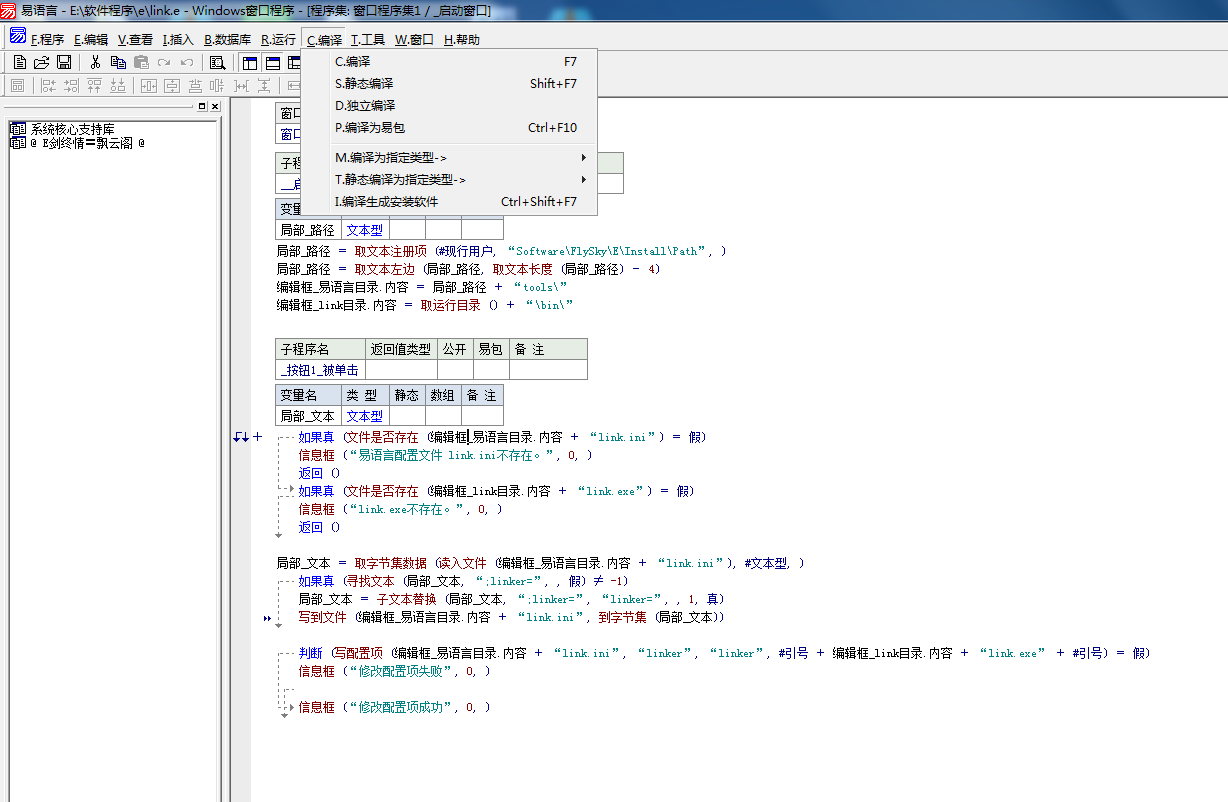1228x802 pixels.
Task: Select 系统核心支持库 in library list
Action: pos(72,129)
